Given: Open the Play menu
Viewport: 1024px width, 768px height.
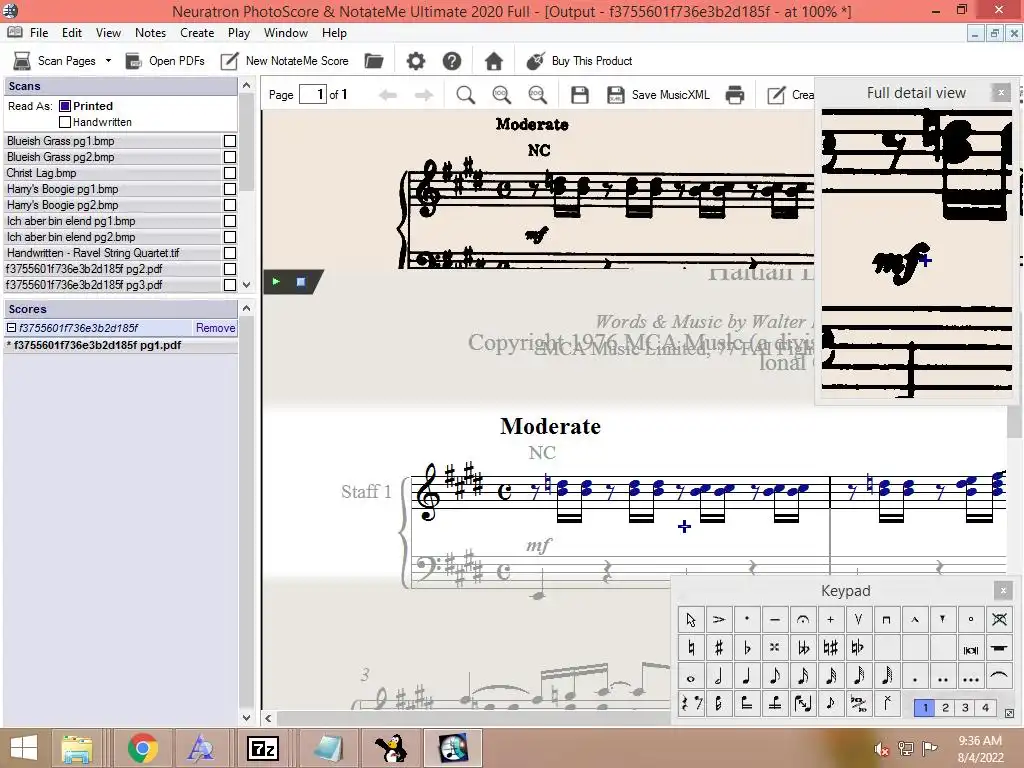Looking at the screenshot, I should point(238,33).
